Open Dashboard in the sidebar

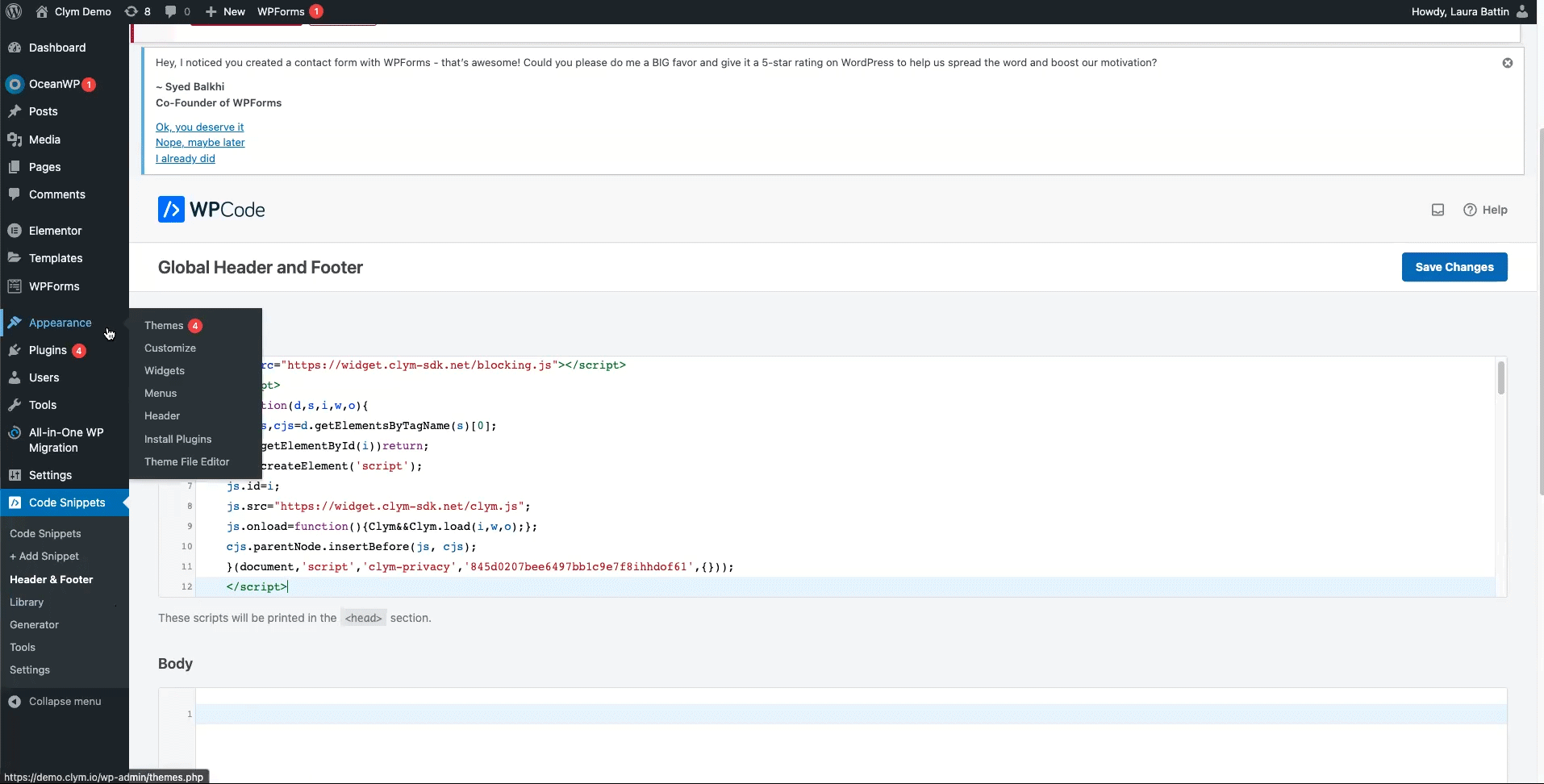click(65, 48)
